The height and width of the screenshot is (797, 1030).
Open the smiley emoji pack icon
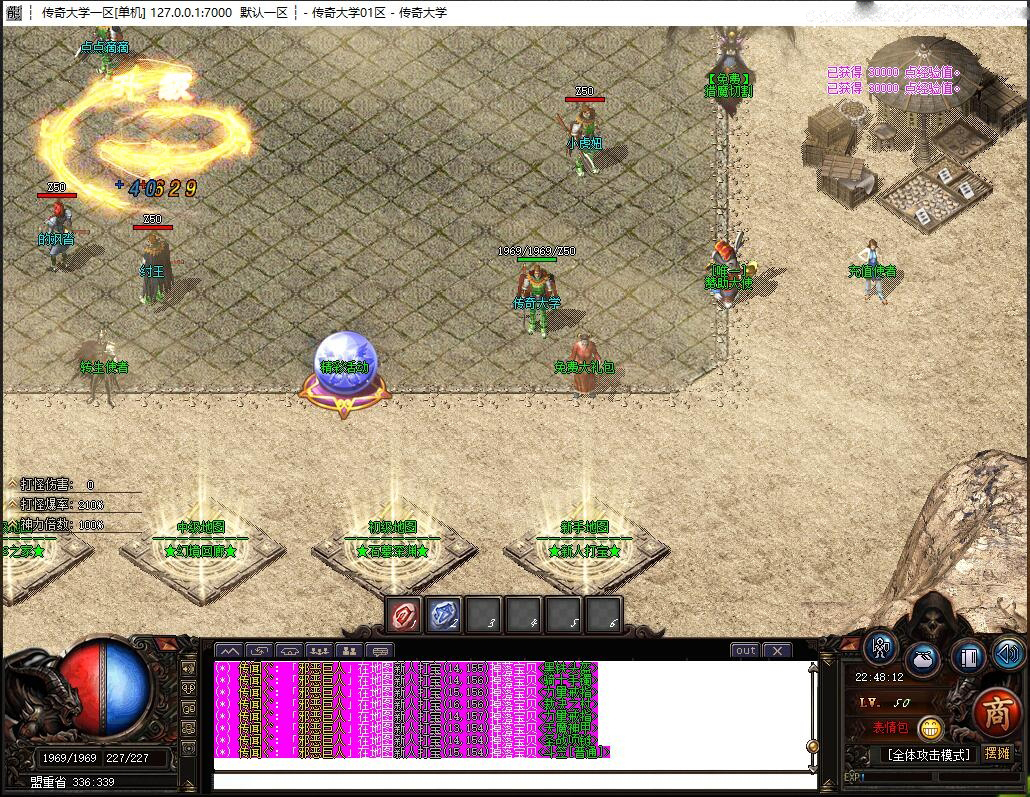(930, 728)
